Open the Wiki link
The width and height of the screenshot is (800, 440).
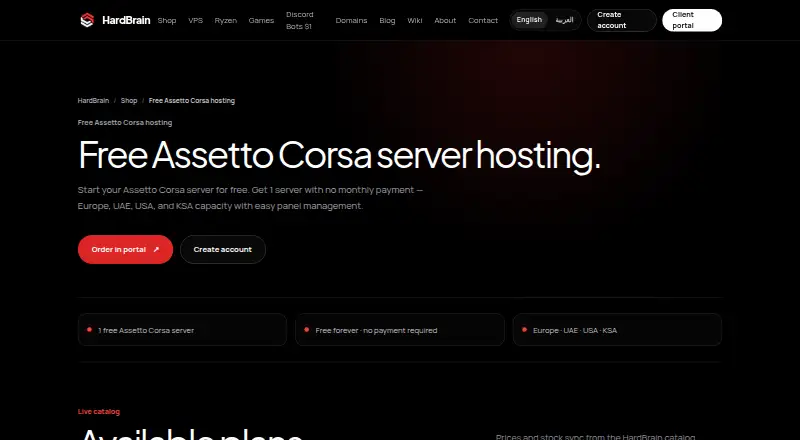(415, 20)
